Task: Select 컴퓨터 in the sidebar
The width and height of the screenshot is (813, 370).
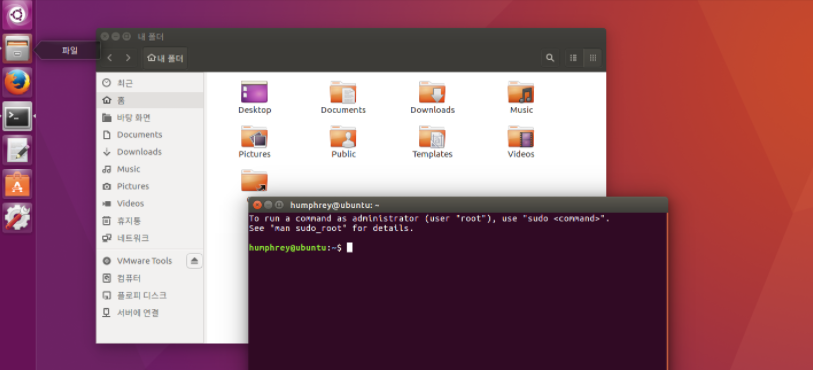Action: 150,278
